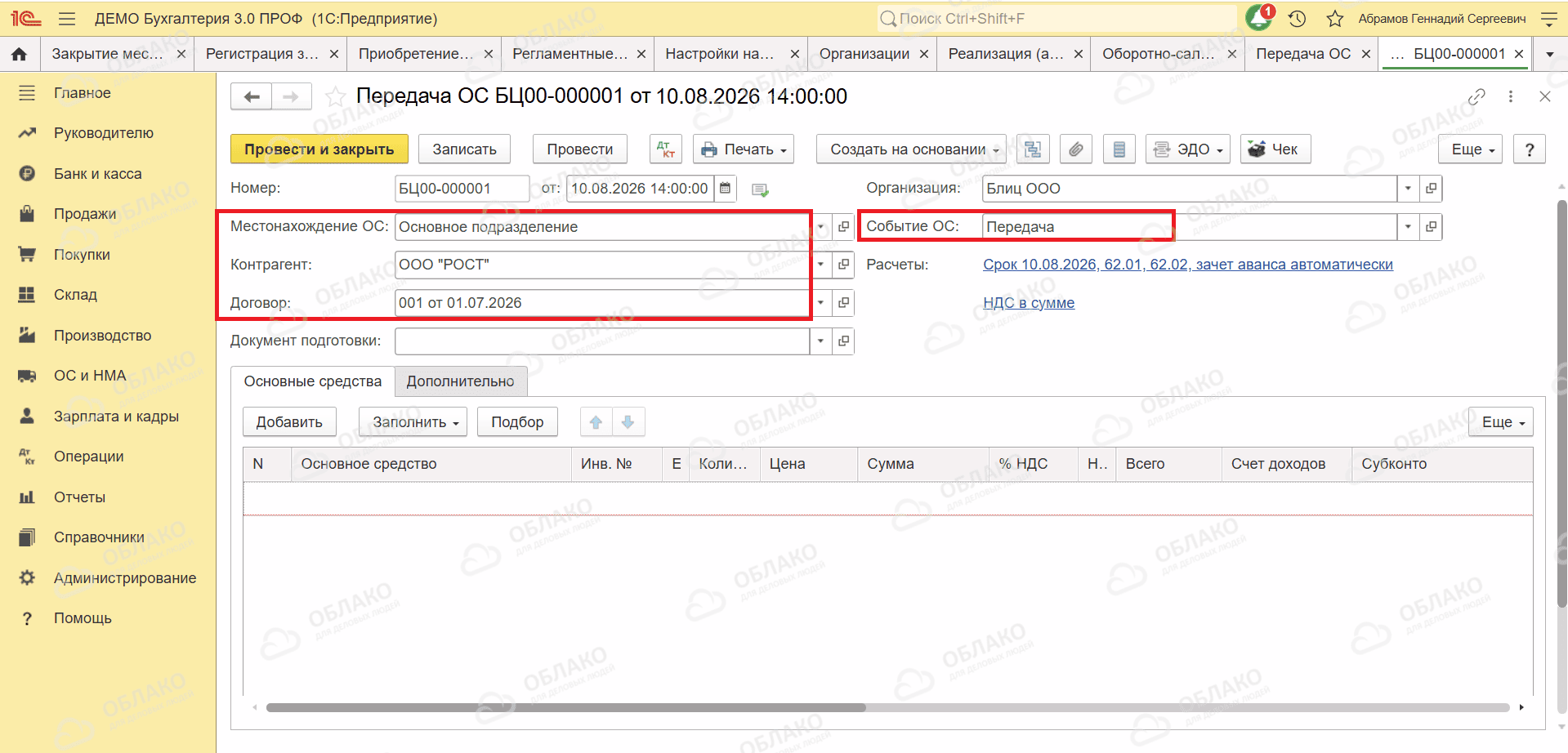Open the НДС в сумме link
Screen dimensions: 1568x753
point(1029,303)
